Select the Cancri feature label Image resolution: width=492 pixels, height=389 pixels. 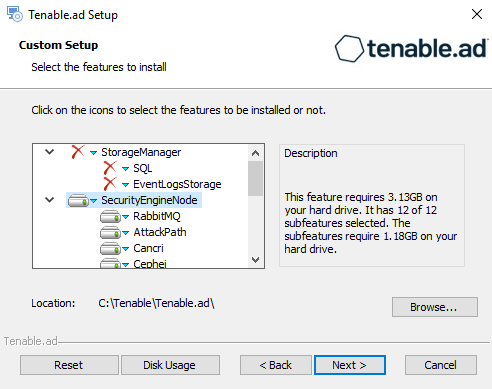(149, 248)
